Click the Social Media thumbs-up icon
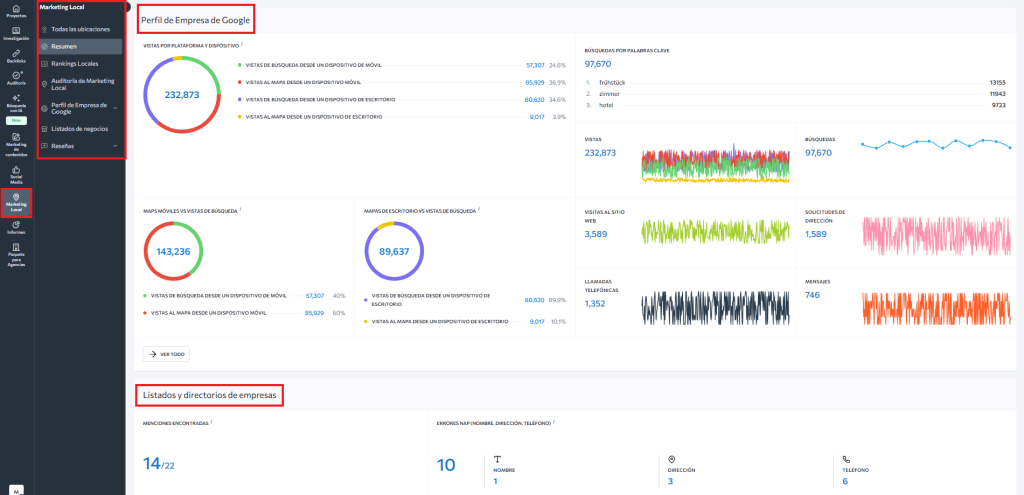The width and height of the screenshot is (1024, 495). pos(16,174)
